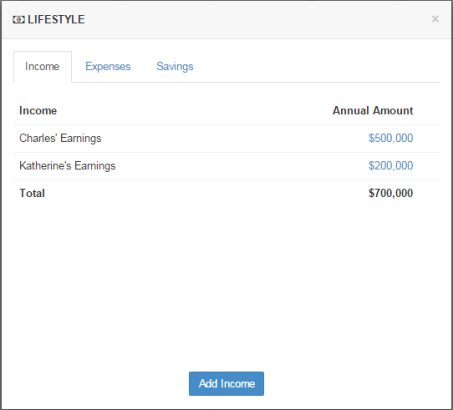Click the $700,000 total amount
Viewport: 453px width, 410px height.
click(391, 193)
